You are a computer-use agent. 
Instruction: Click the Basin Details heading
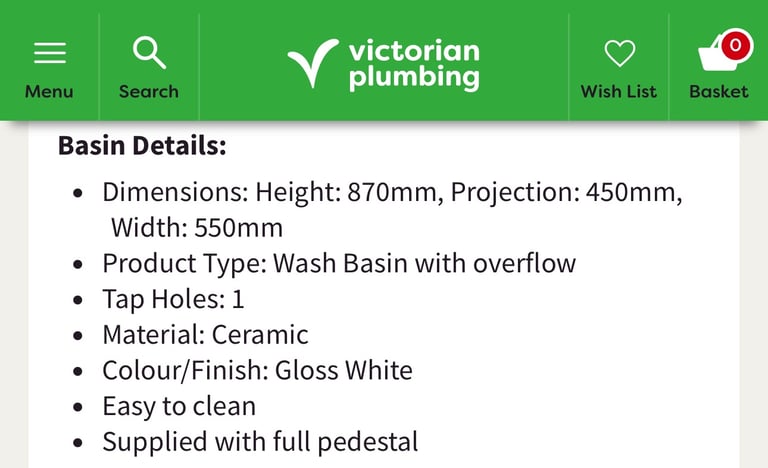pyautogui.click(x=142, y=146)
